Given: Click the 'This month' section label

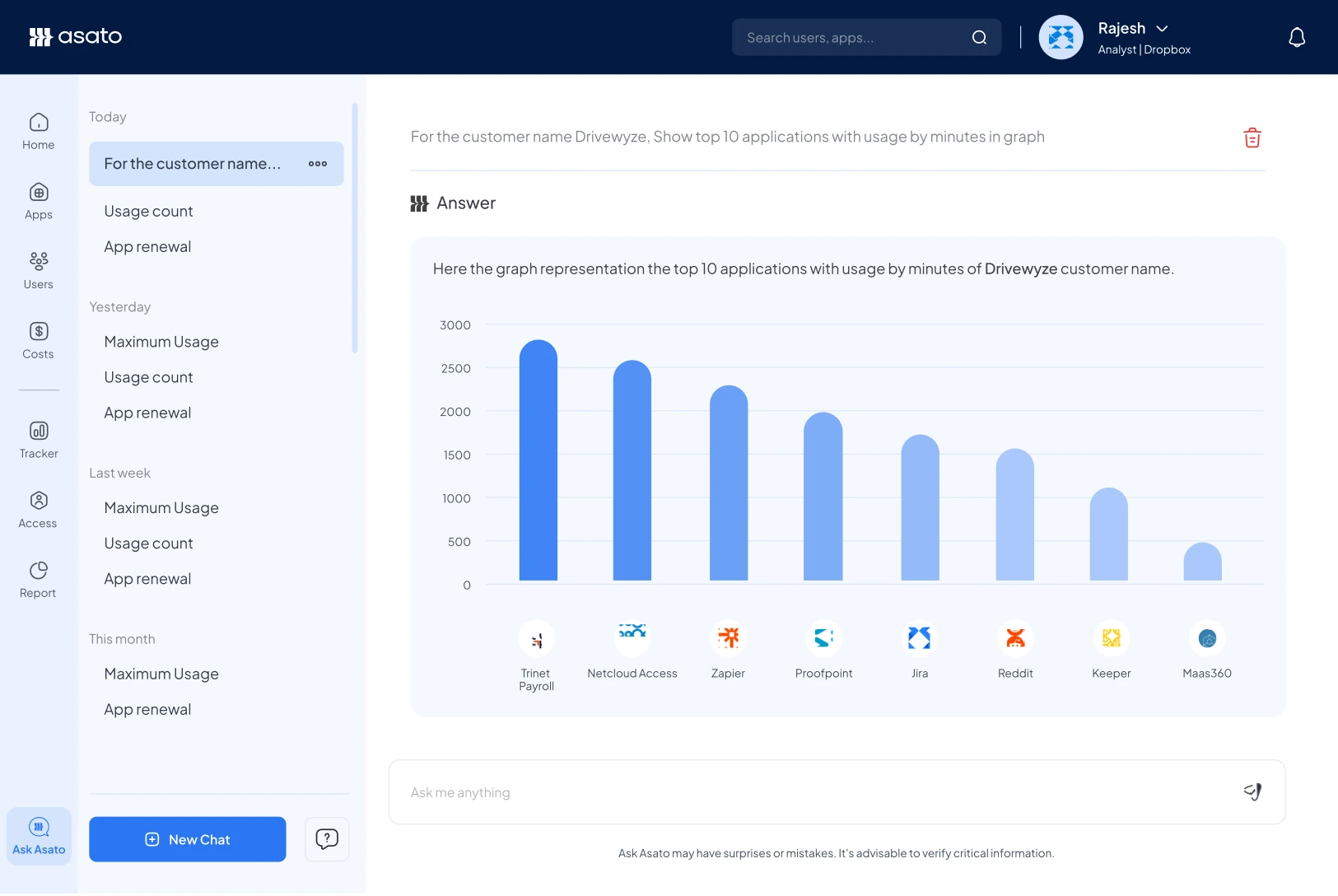Looking at the screenshot, I should (122, 639).
